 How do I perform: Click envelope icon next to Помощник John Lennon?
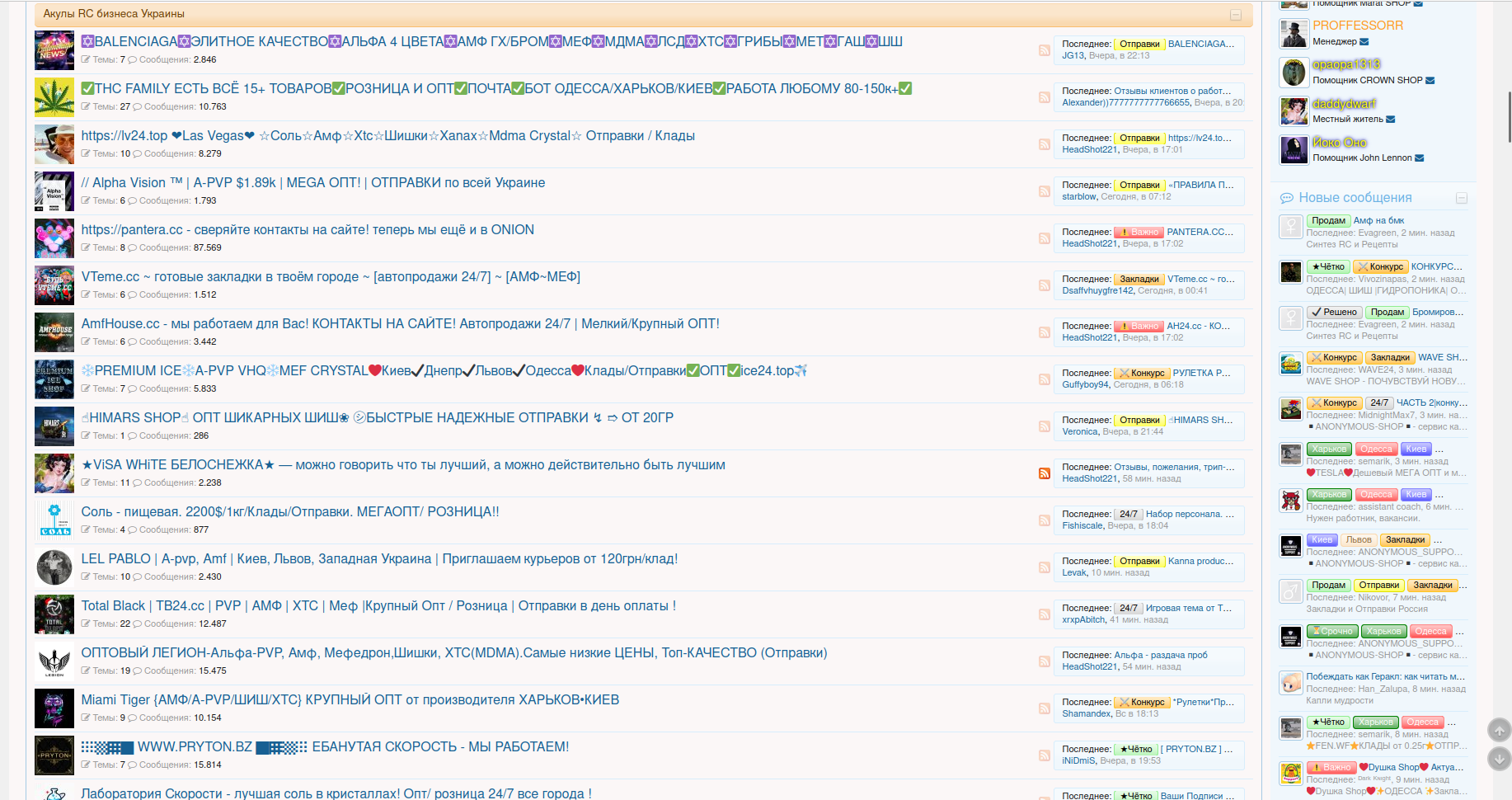tap(1419, 158)
